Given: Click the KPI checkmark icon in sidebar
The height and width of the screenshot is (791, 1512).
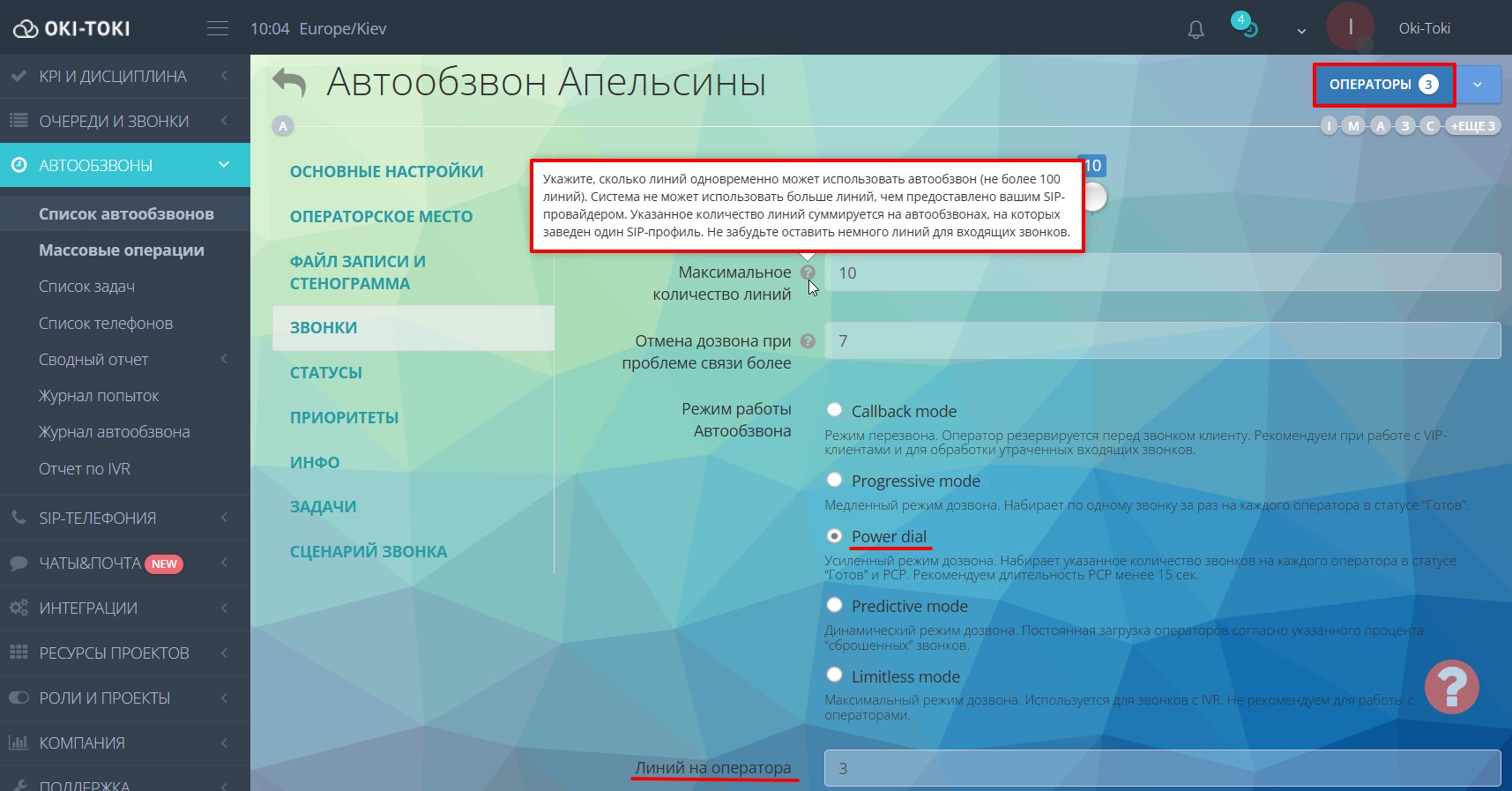Looking at the screenshot, I should pos(19,77).
